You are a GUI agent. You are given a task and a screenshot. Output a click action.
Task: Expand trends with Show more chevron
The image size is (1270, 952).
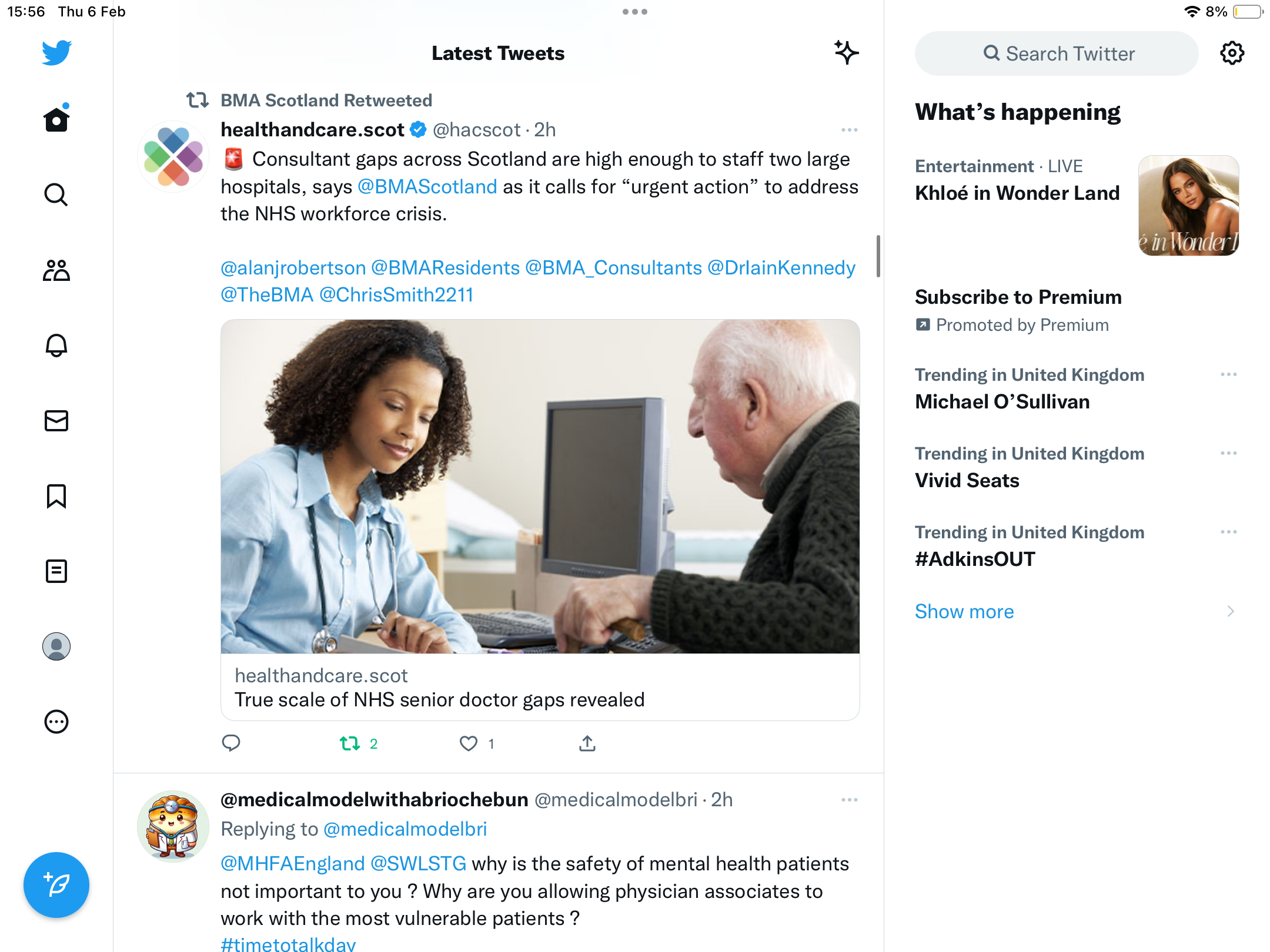click(1231, 611)
